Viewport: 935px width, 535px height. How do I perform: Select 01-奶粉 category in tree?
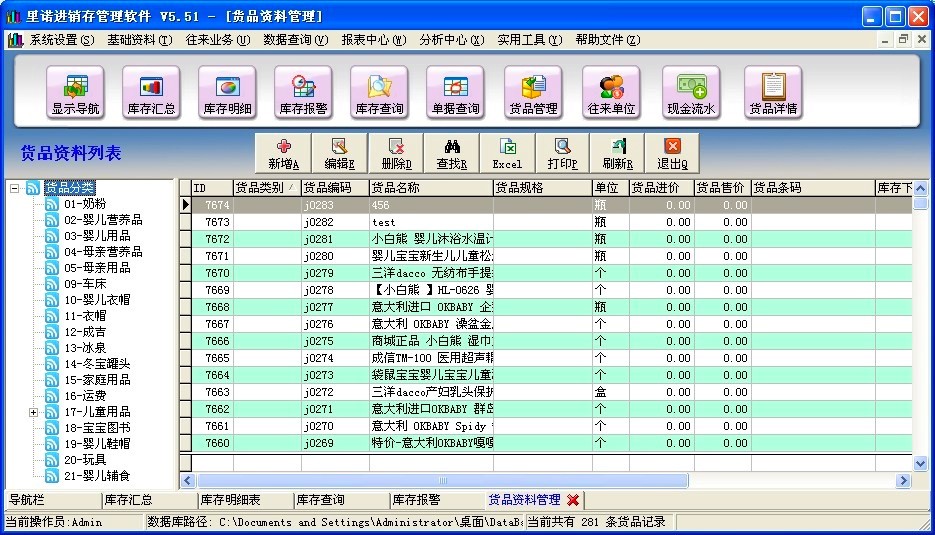[85, 204]
